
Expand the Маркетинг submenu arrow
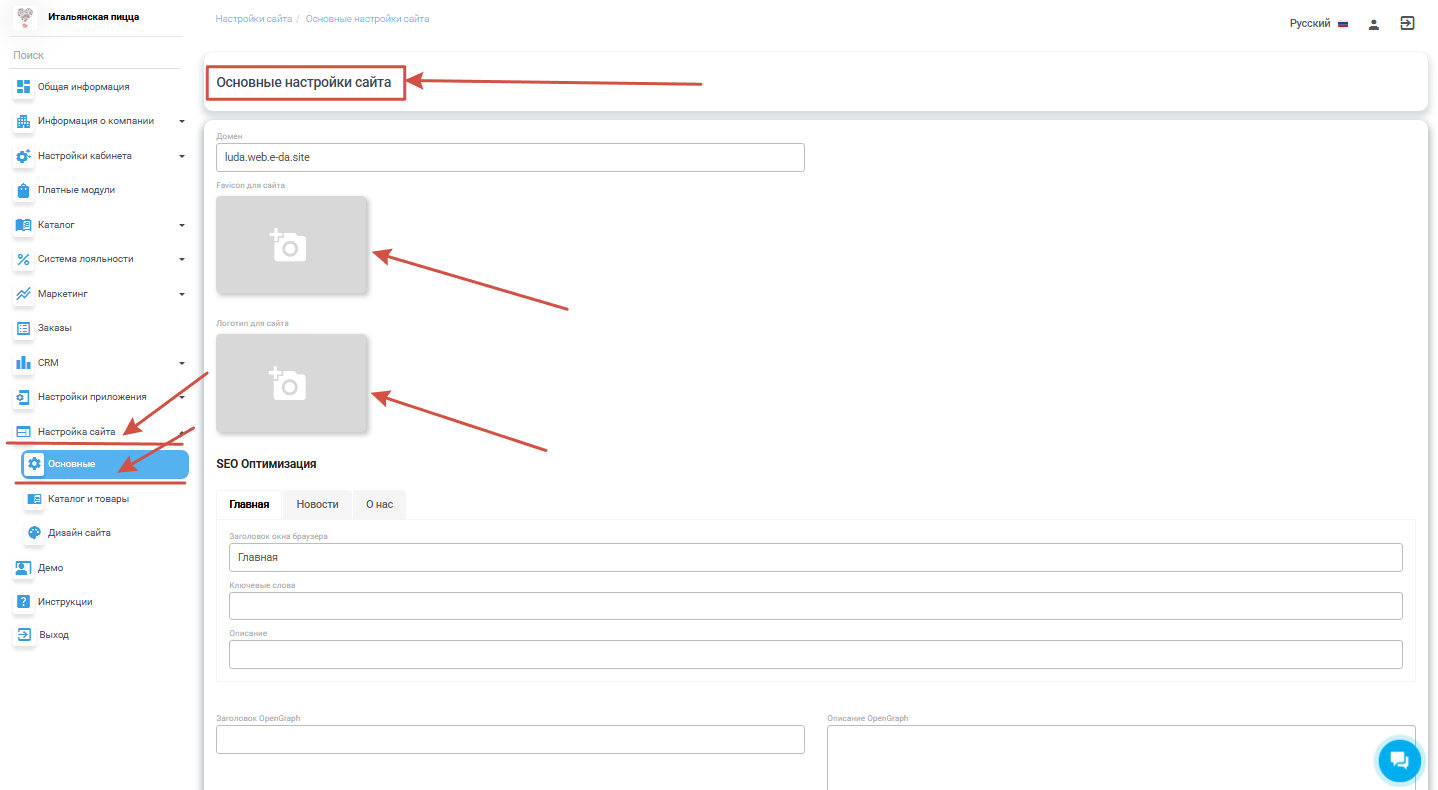(182, 294)
